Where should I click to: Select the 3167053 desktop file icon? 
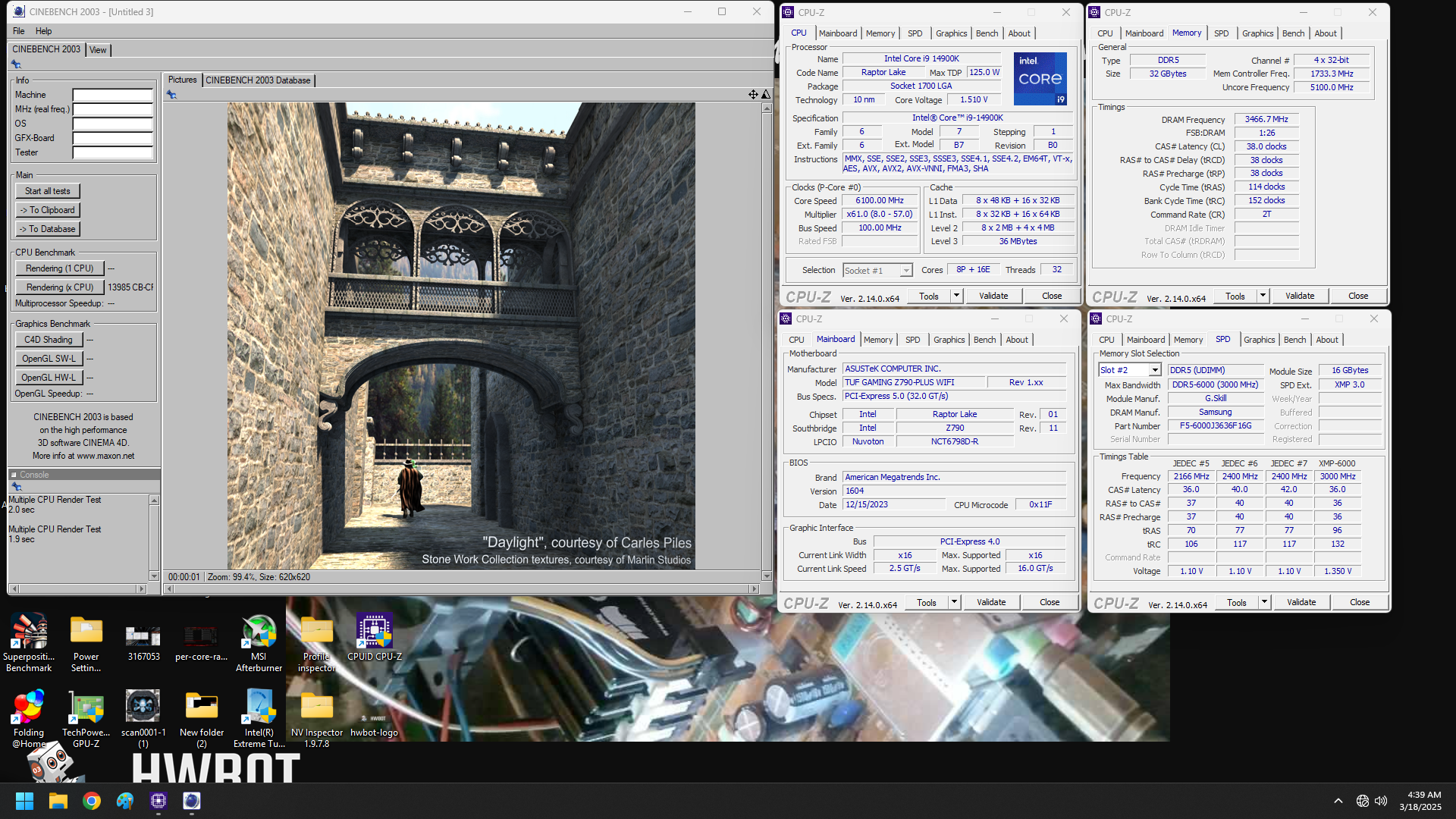point(143,642)
